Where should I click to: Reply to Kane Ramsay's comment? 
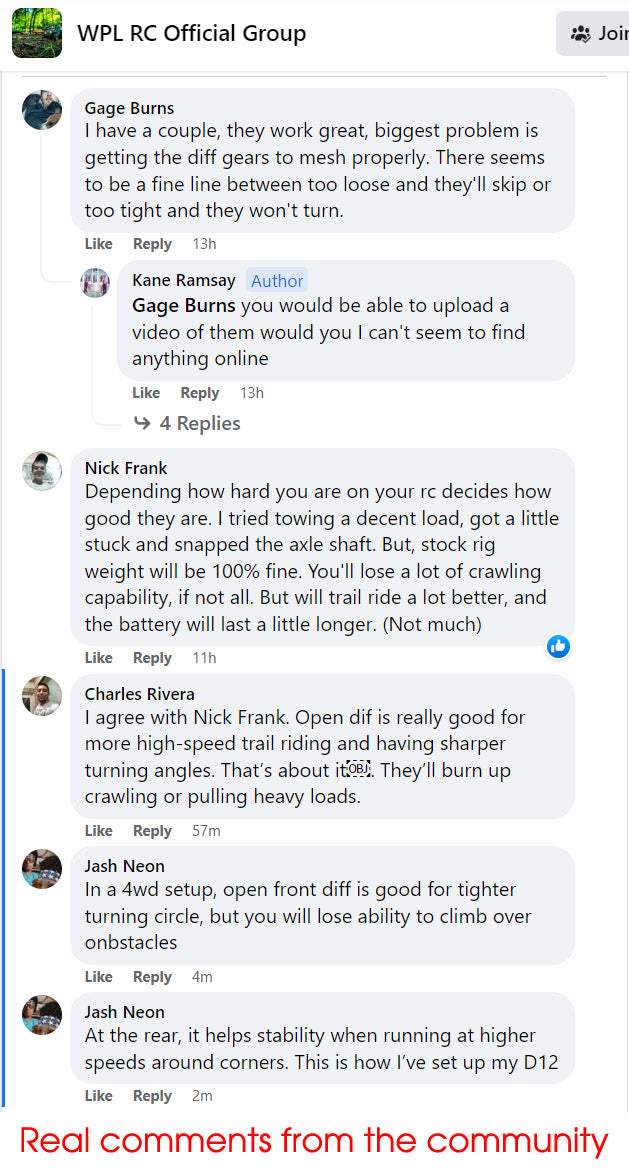200,393
